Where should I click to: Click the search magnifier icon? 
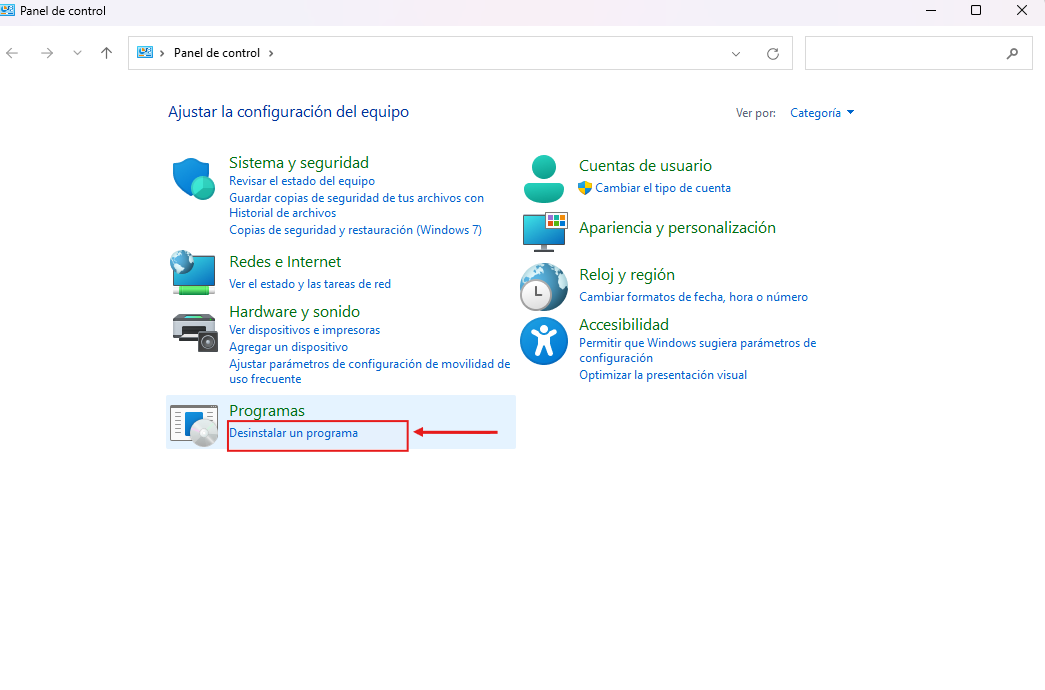point(1012,53)
